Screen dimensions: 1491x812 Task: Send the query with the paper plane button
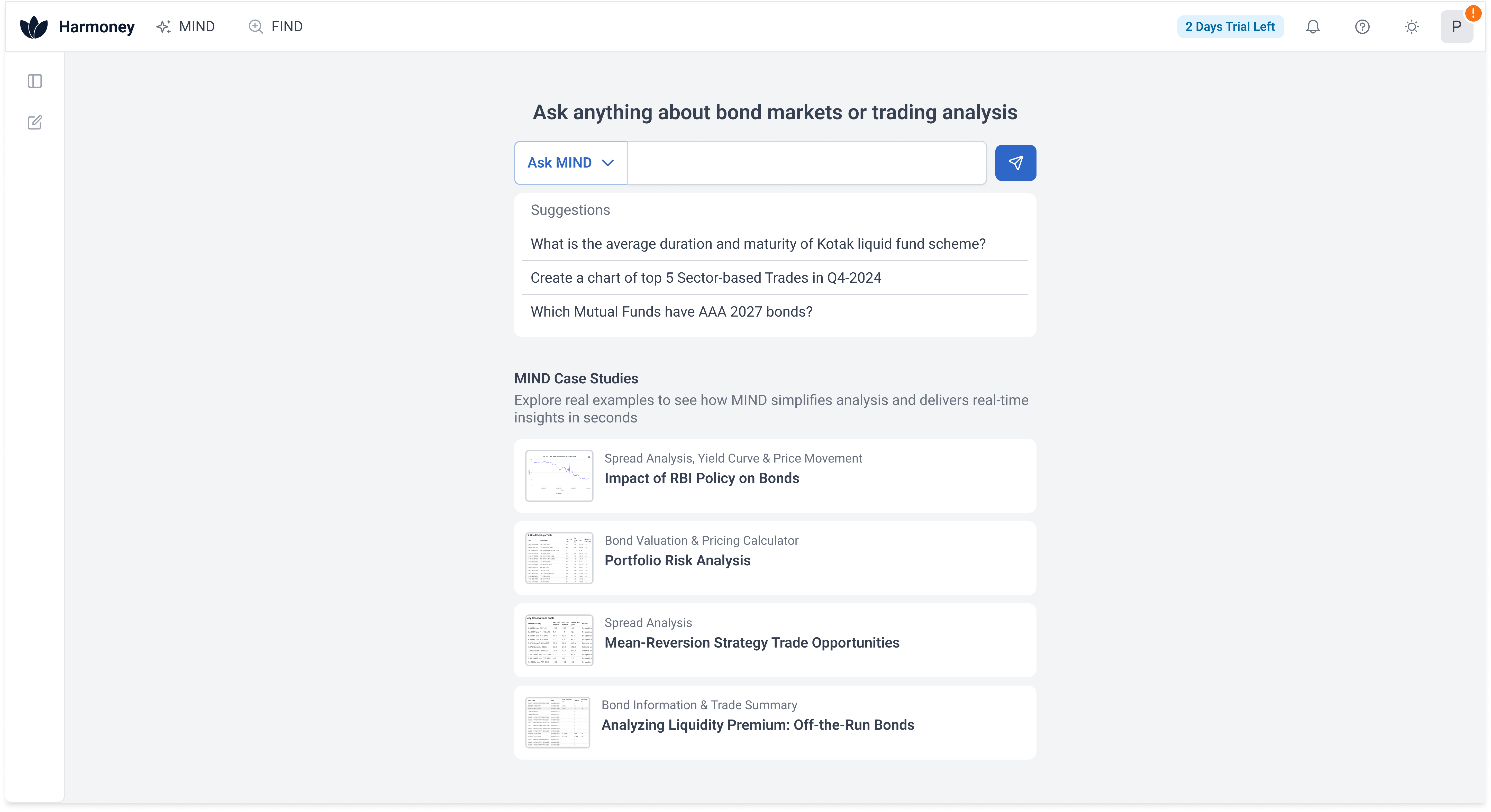pyautogui.click(x=1015, y=163)
